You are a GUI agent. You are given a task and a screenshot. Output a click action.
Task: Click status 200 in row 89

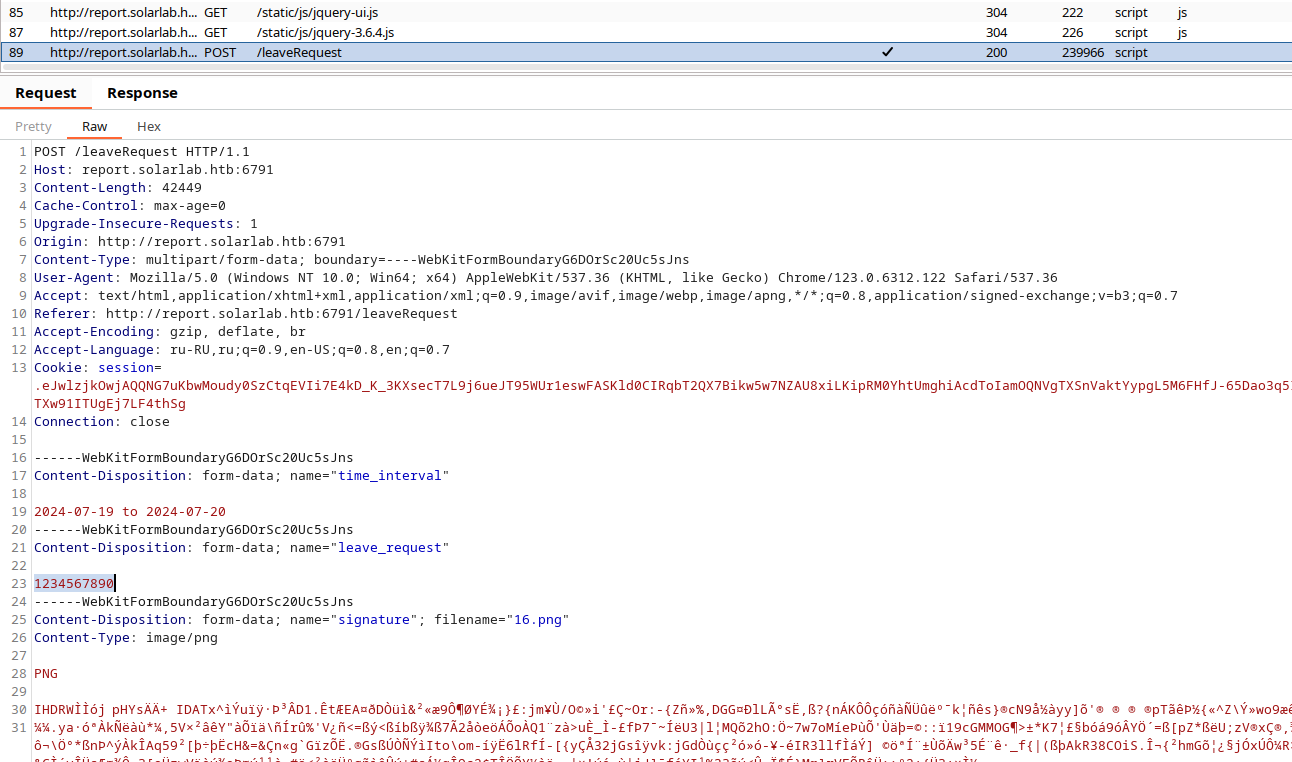(x=996, y=52)
